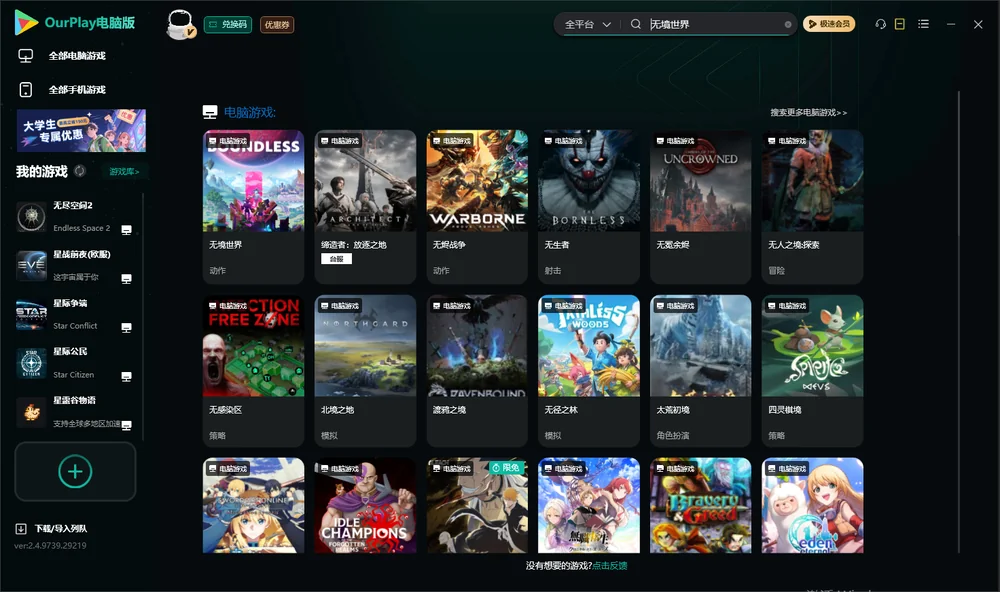Screen dimensions: 1000x592
Task: Click the 台服 tag under 缔造者
Action: coord(336,259)
